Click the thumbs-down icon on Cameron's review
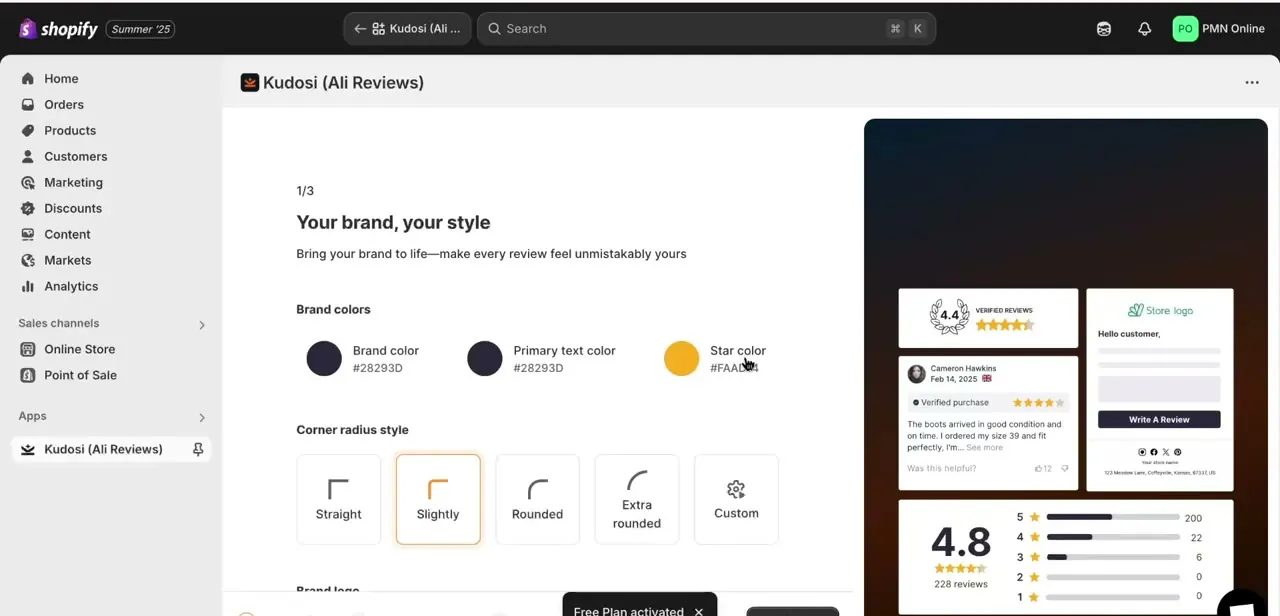Image resolution: width=1280 pixels, height=616 pixels. (1064, 468)
